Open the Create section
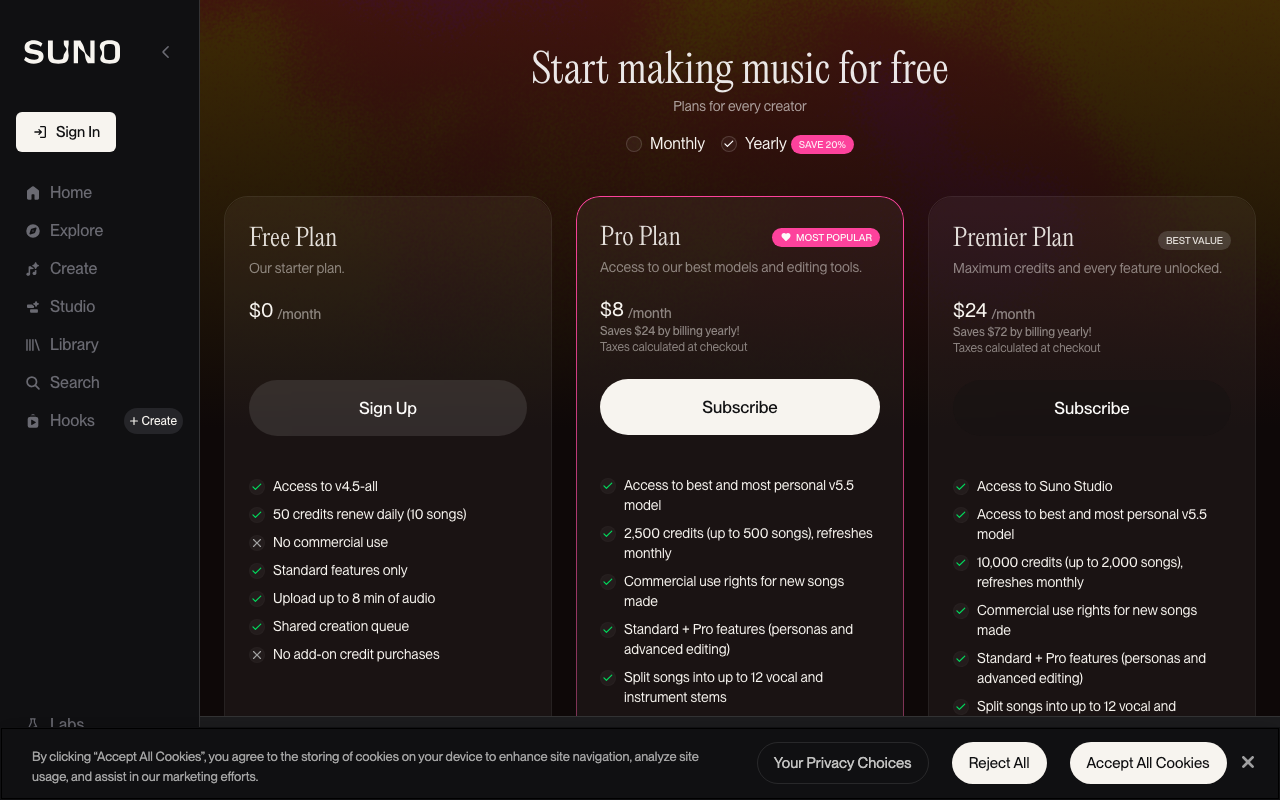 click(x=71, y=268)
